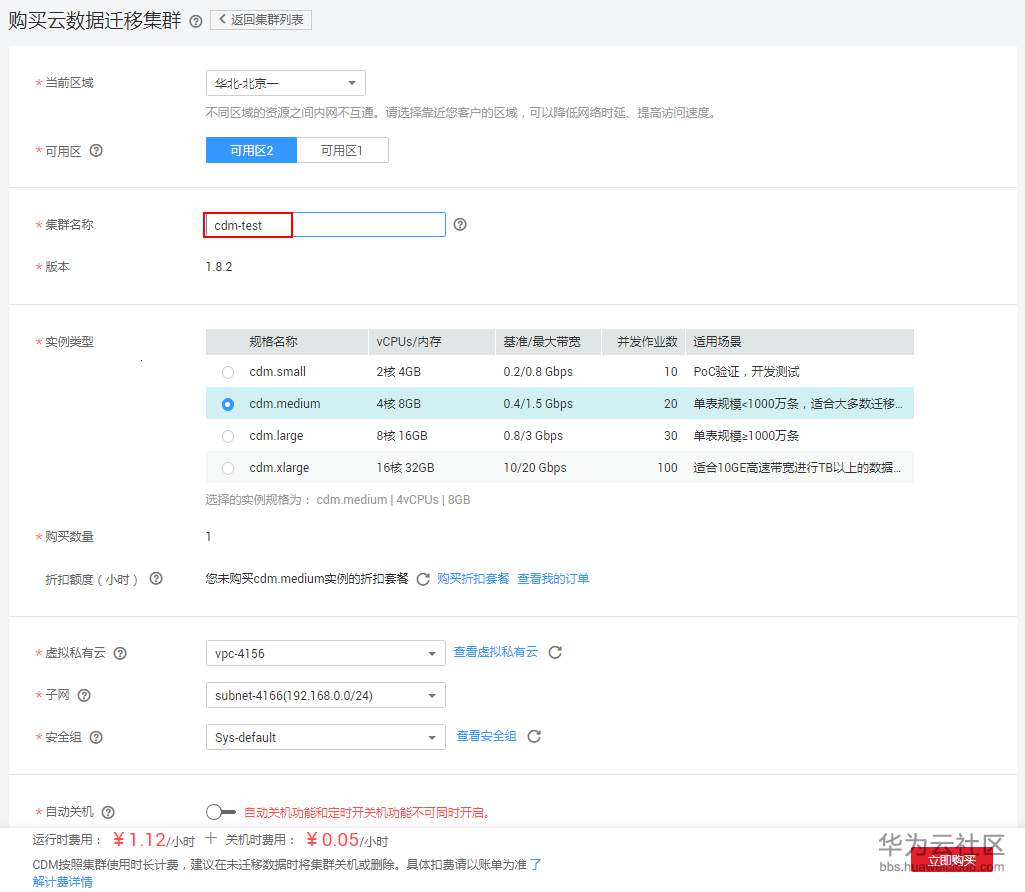Toggle the 自动关机 switch
Screen dimensions: 1025x892
(220, 812)
